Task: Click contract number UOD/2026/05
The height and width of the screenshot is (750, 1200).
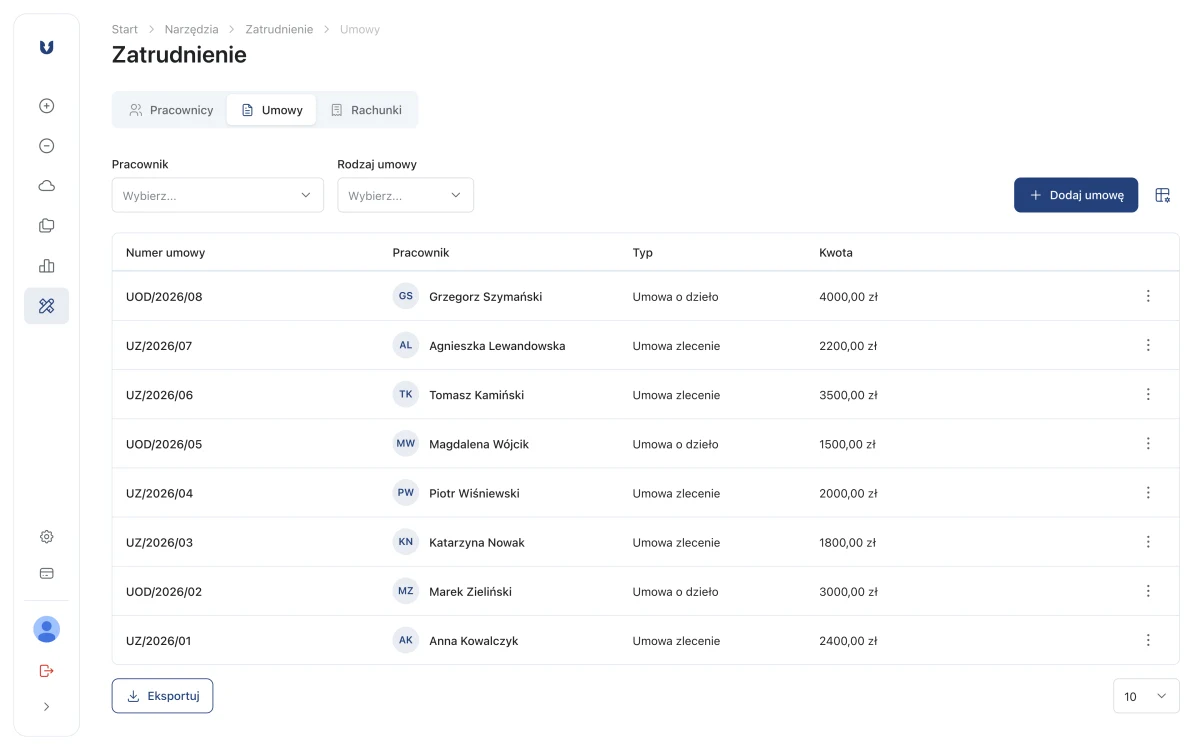Action: 164,444
